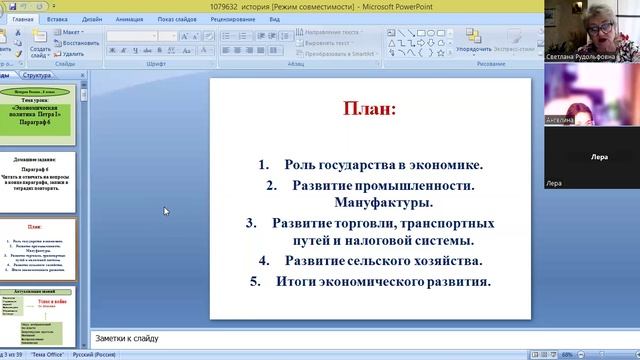This screenshot has height=360, width=640.
Task: Click the Format Painter brush icon
Action: (18, 54)
